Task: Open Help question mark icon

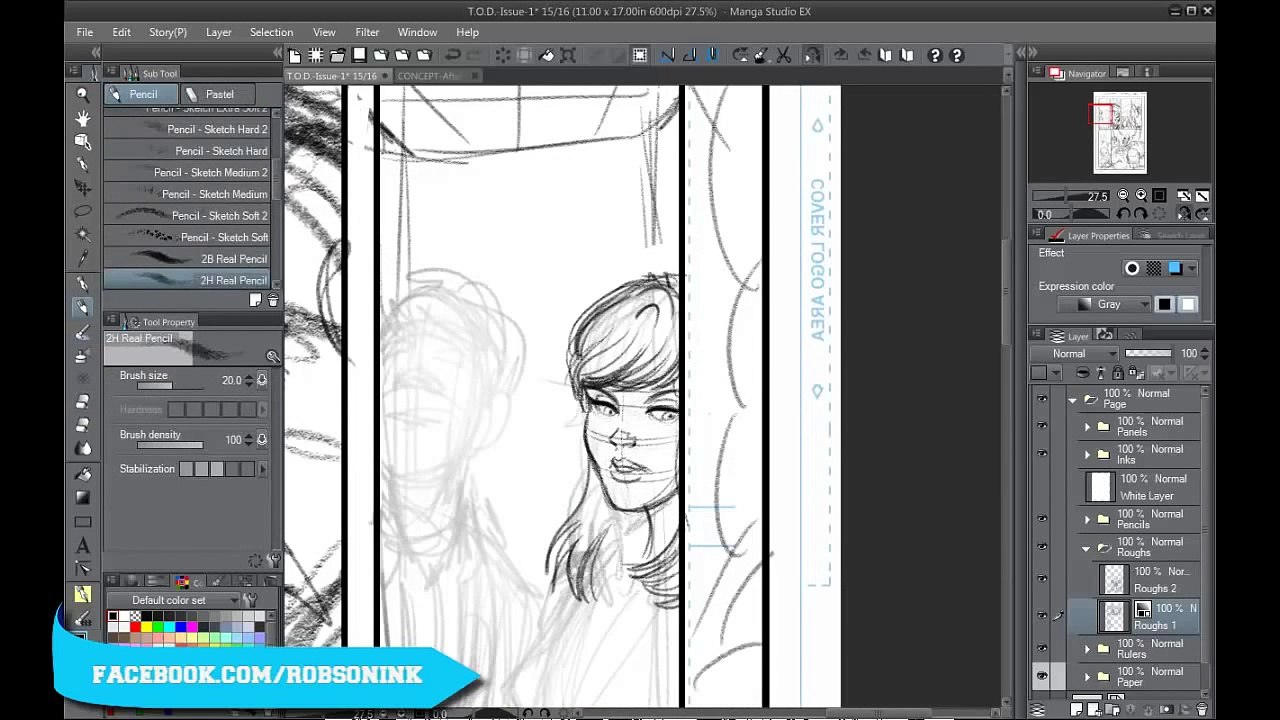Action: click(935, 56)
